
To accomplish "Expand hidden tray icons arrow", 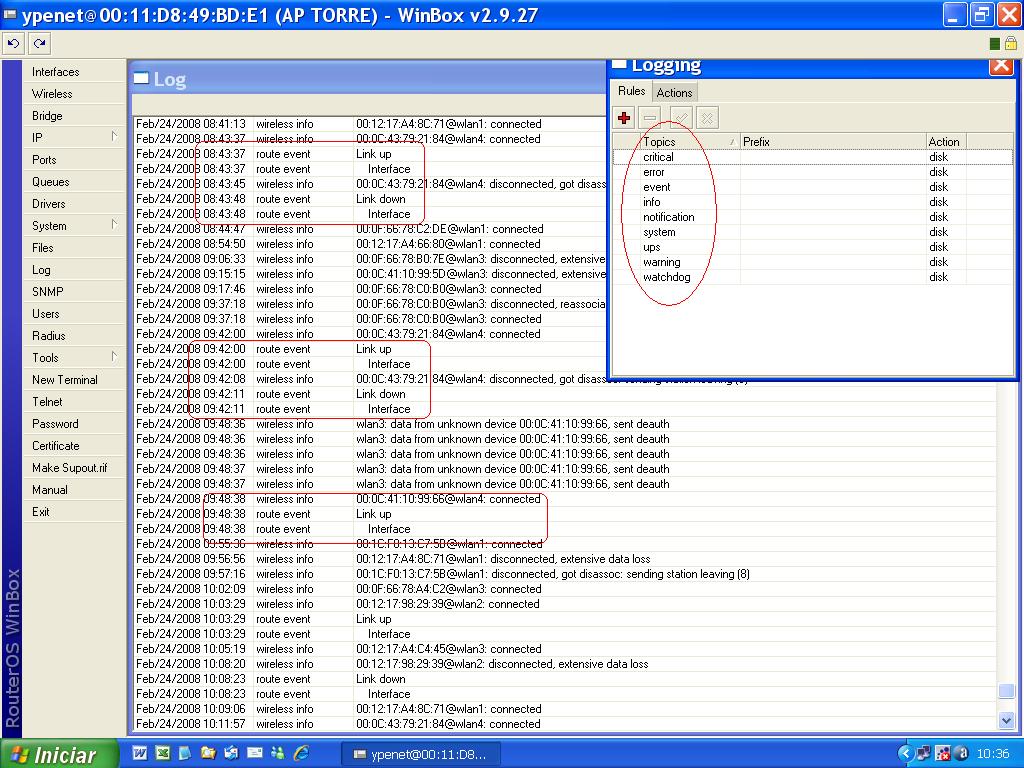I will [905, 754].
